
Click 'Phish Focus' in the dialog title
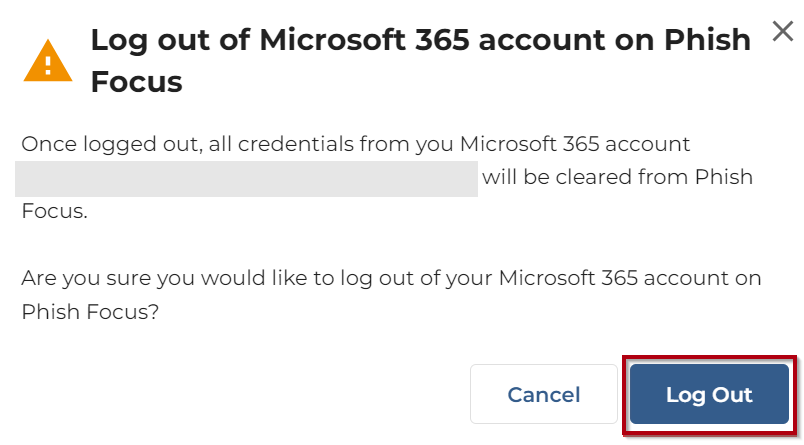click(136, 81)
